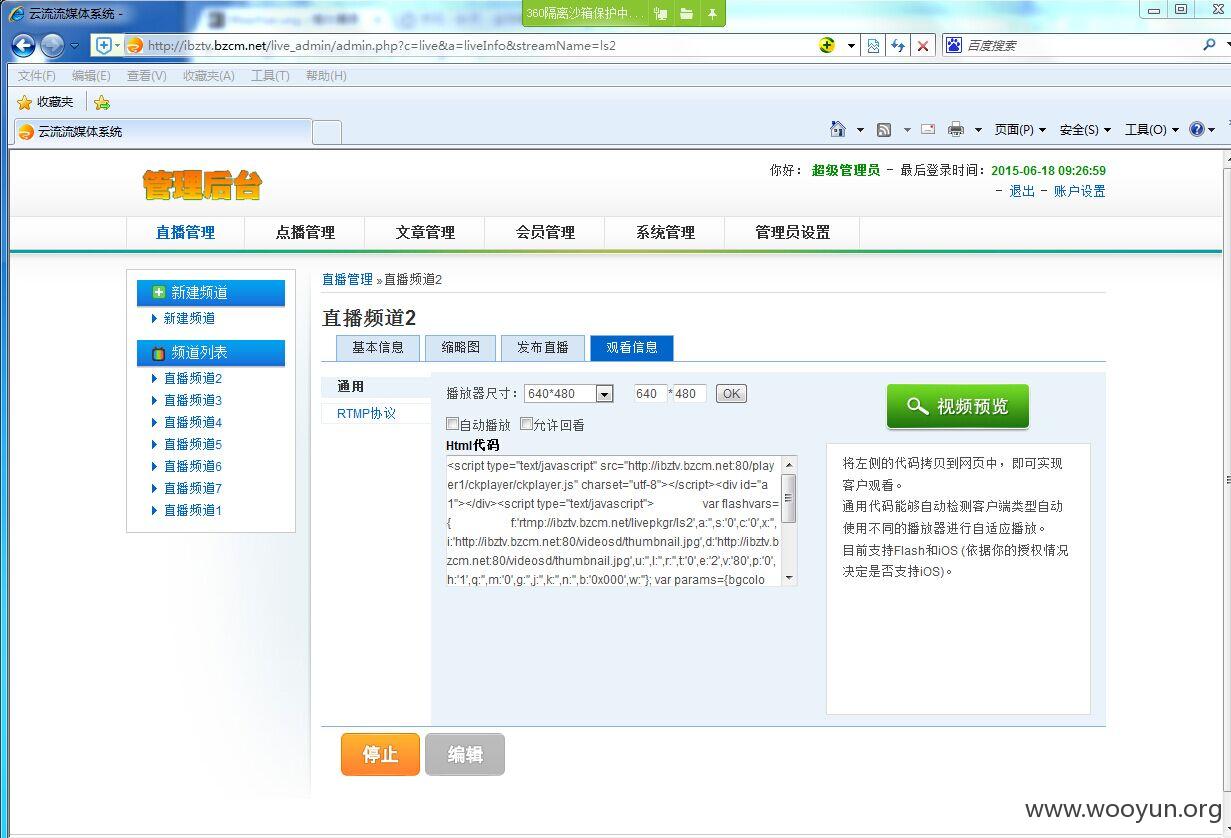
Task: Click the TV icon beside 频道列表 header
Action: [x=158, y=353]
